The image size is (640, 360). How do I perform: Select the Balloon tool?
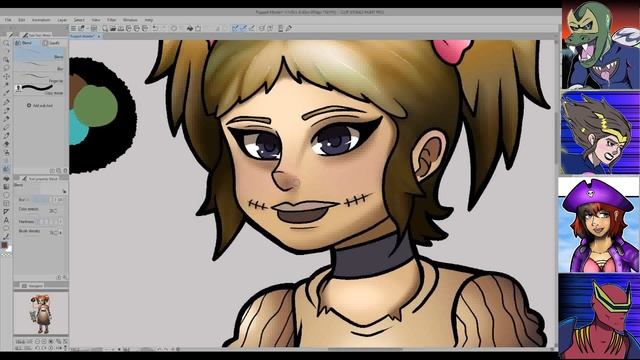[x=6, y=228]
